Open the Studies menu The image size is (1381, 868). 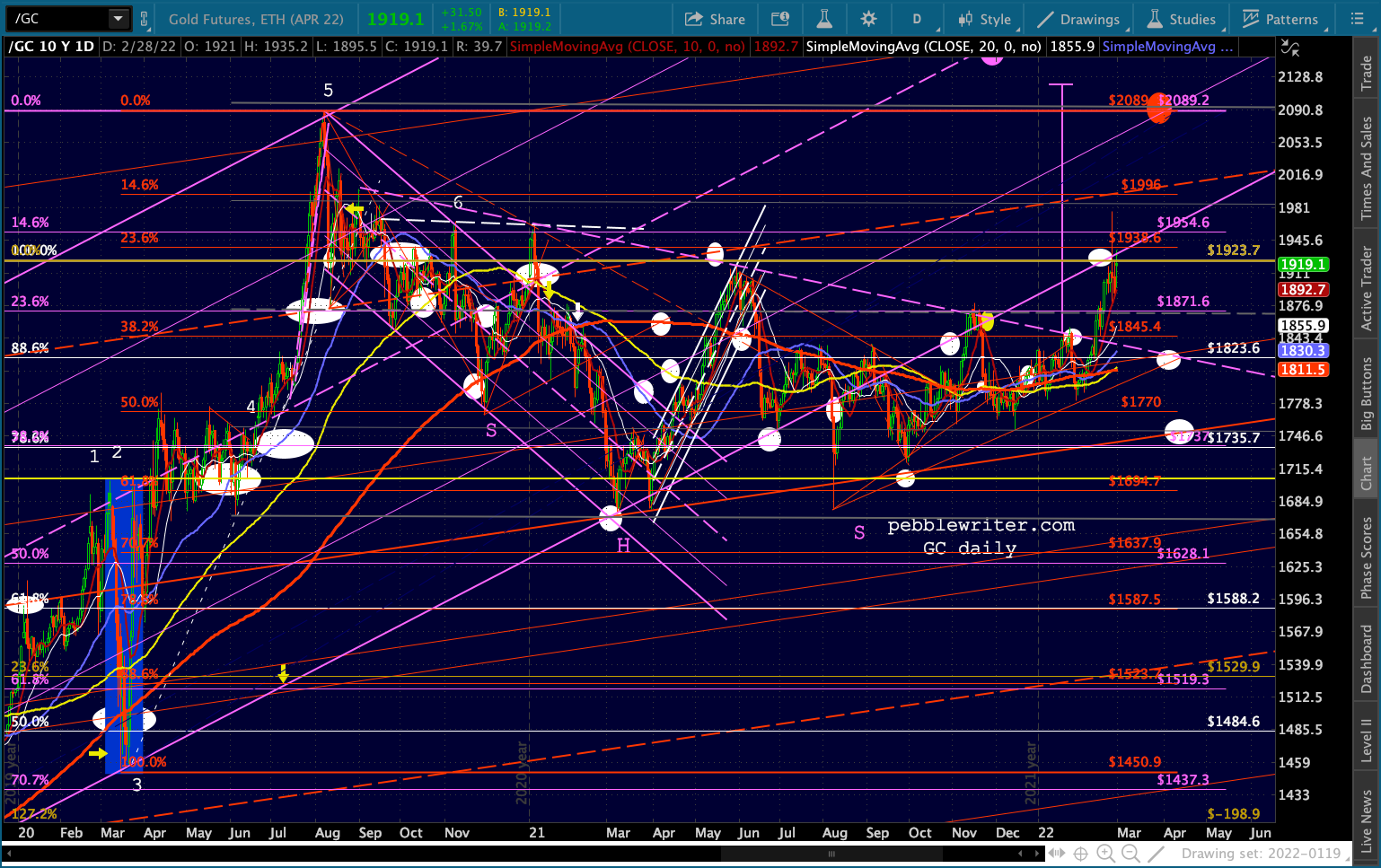coord(1183,19)
